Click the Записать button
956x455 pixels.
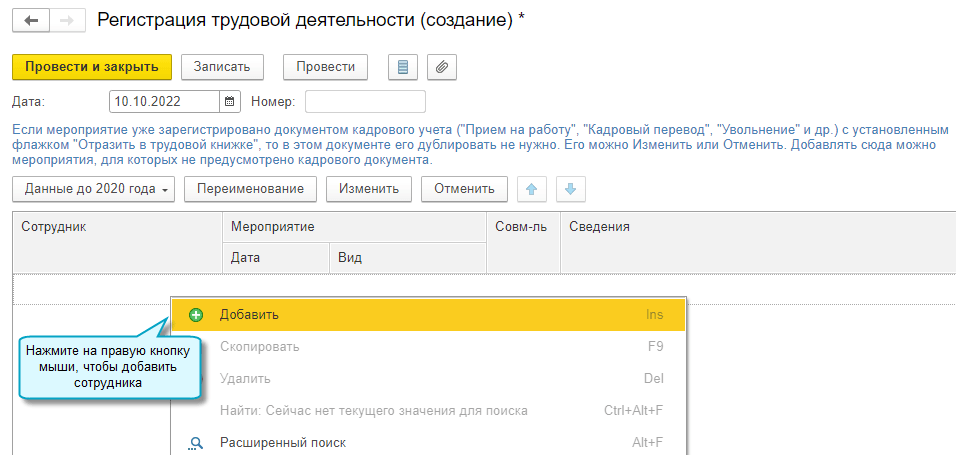coord(229,67)
